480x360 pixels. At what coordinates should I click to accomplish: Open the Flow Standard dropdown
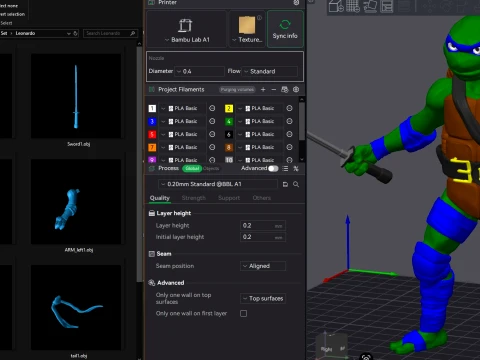[270, 71]
